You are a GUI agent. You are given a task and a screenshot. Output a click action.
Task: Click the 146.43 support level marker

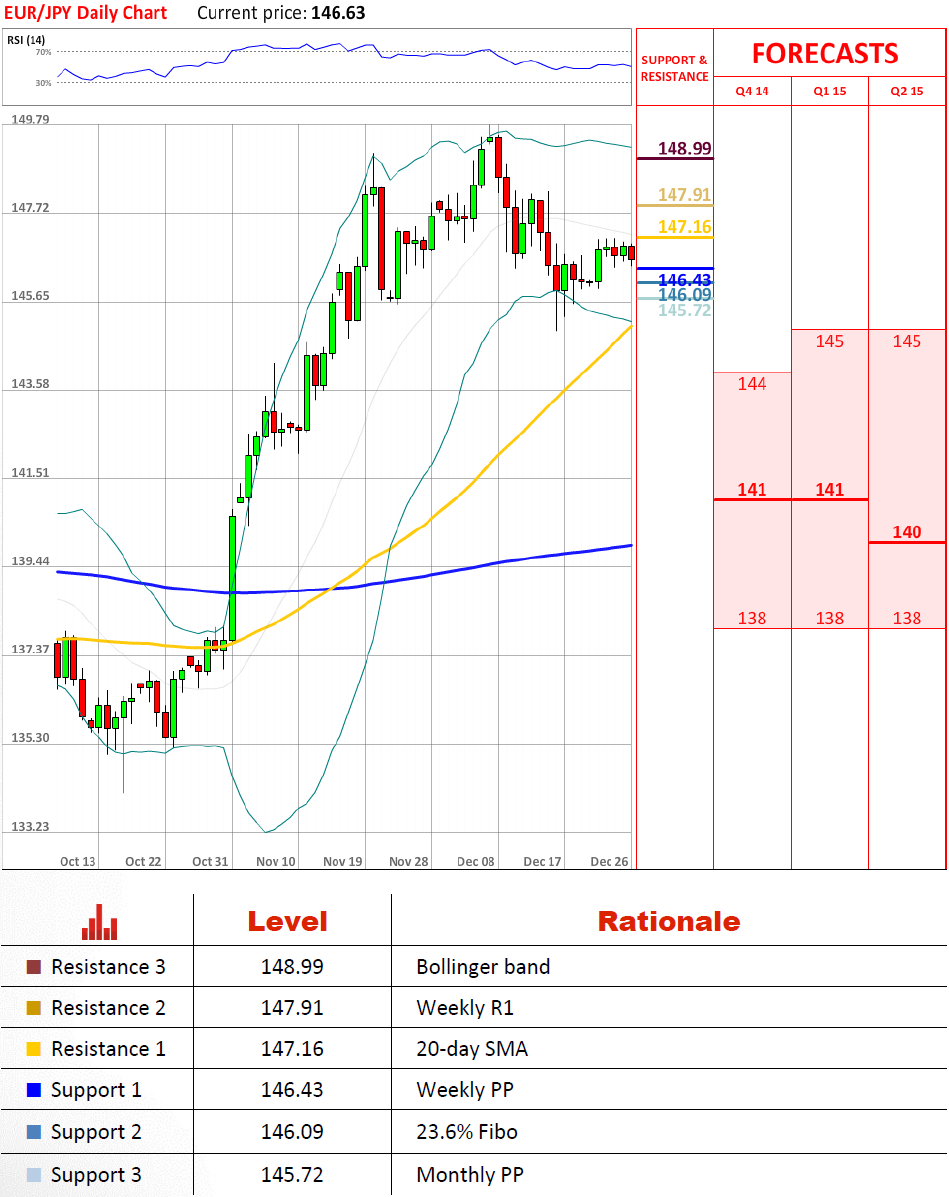pyautogui.click(x=685, y=279)
